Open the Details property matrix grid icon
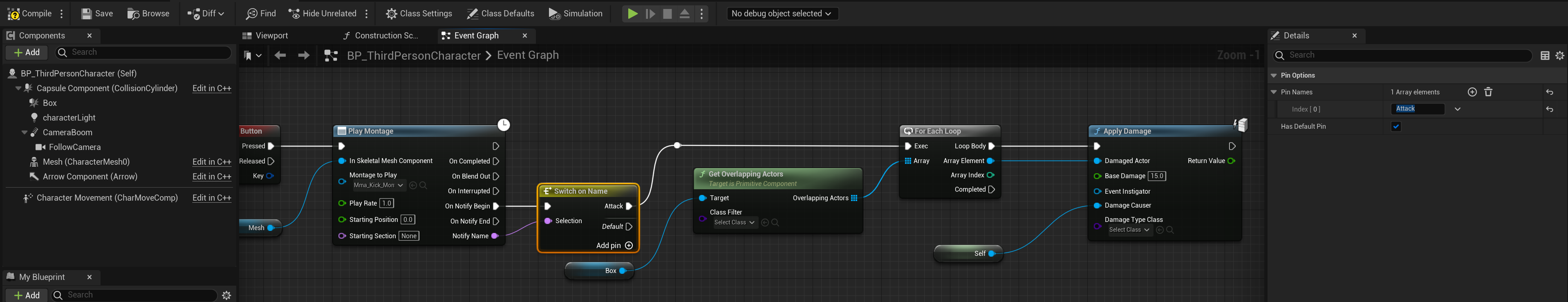 click(x=1545, y=56)
